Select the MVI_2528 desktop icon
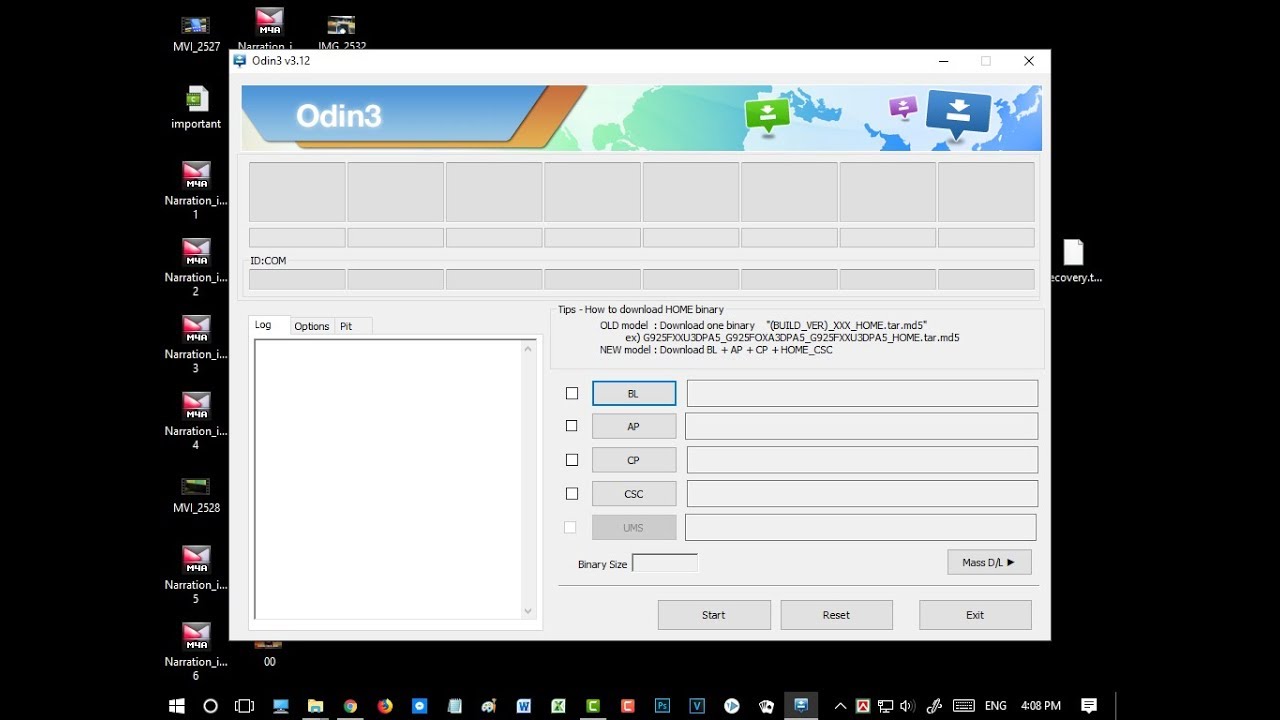The height and width of the screenshot is (720, 1280). pos(196,495)
